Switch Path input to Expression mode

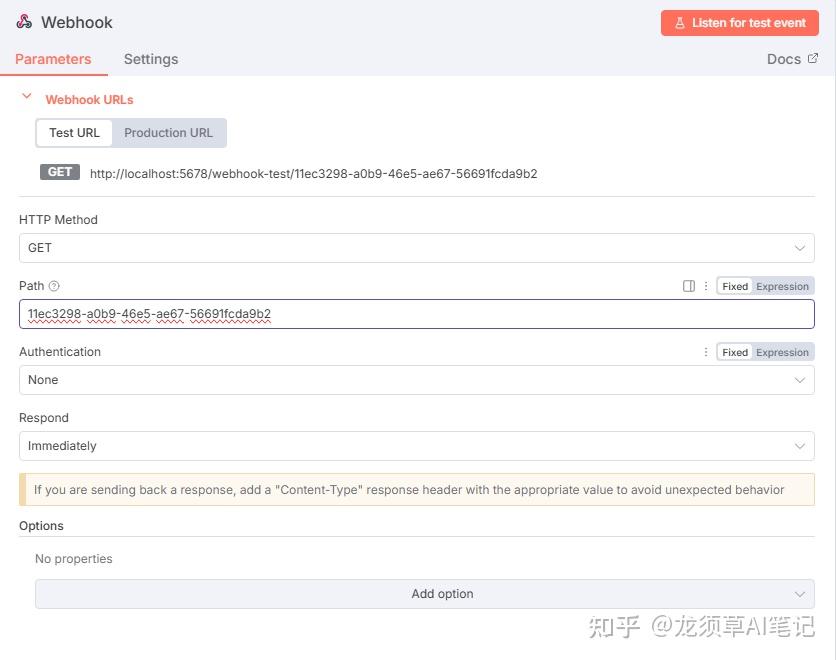click(781, 286)
